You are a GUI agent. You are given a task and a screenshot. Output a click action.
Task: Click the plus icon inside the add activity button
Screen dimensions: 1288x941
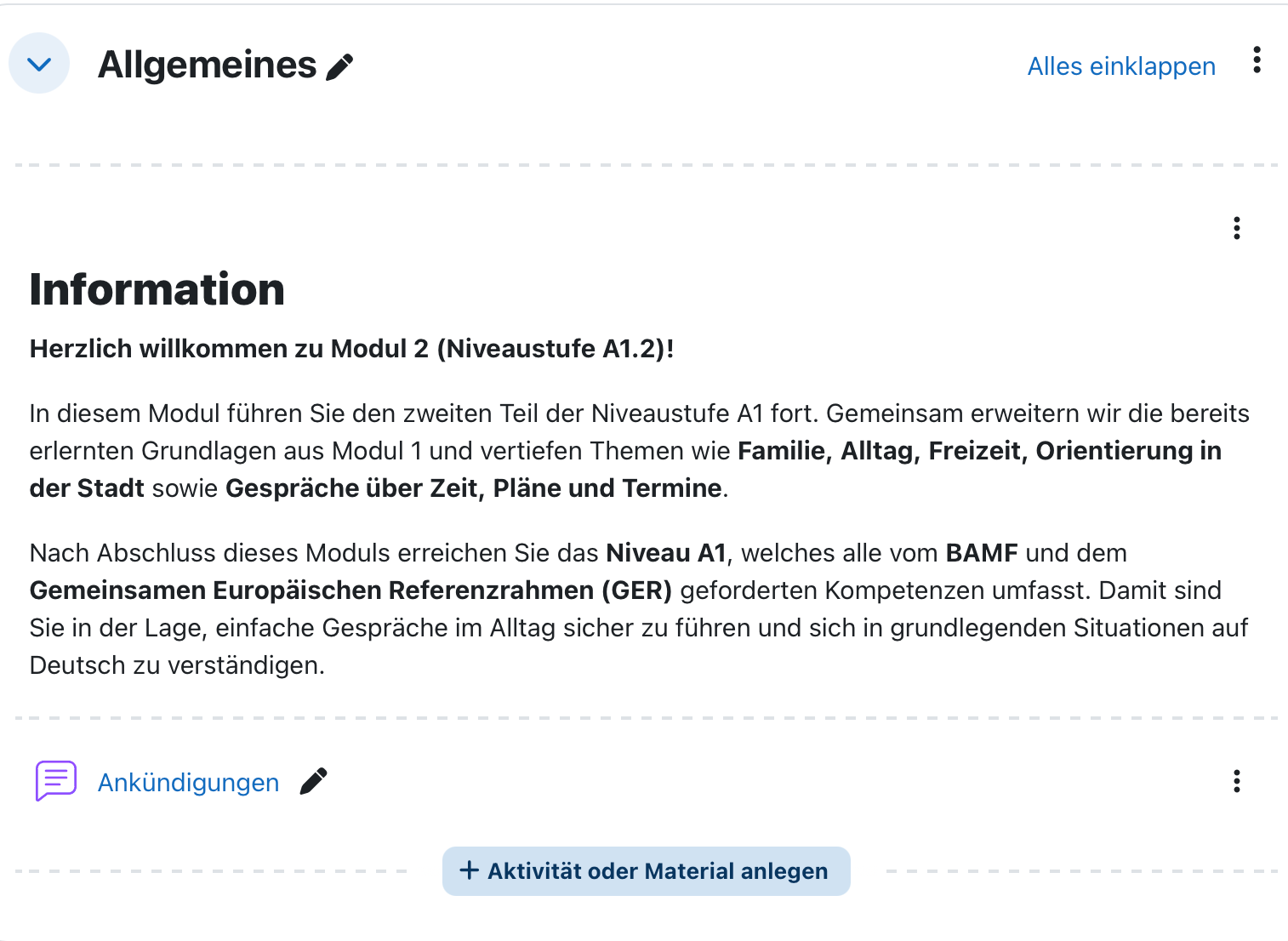point(469,870)
